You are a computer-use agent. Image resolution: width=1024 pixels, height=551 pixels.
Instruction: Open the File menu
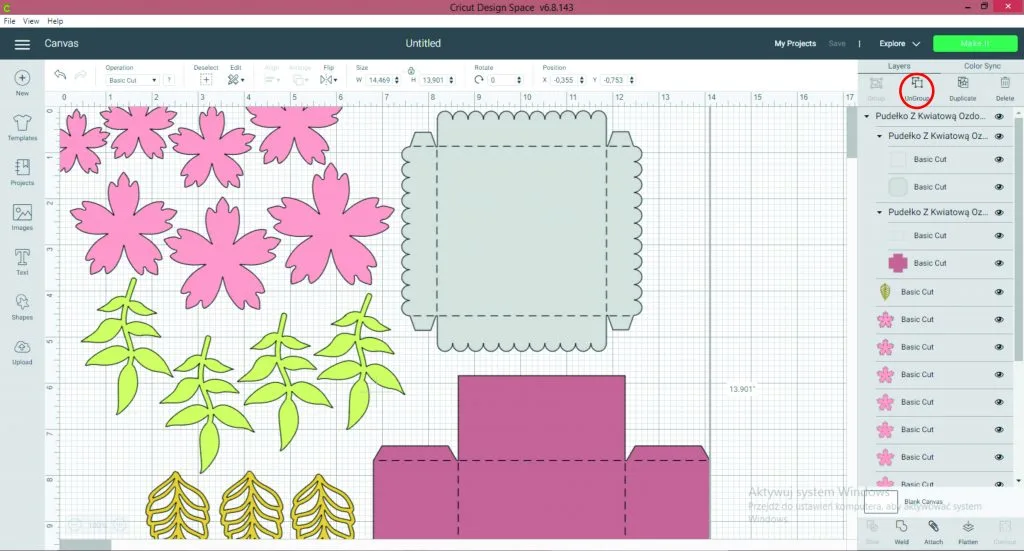[10, 21]
